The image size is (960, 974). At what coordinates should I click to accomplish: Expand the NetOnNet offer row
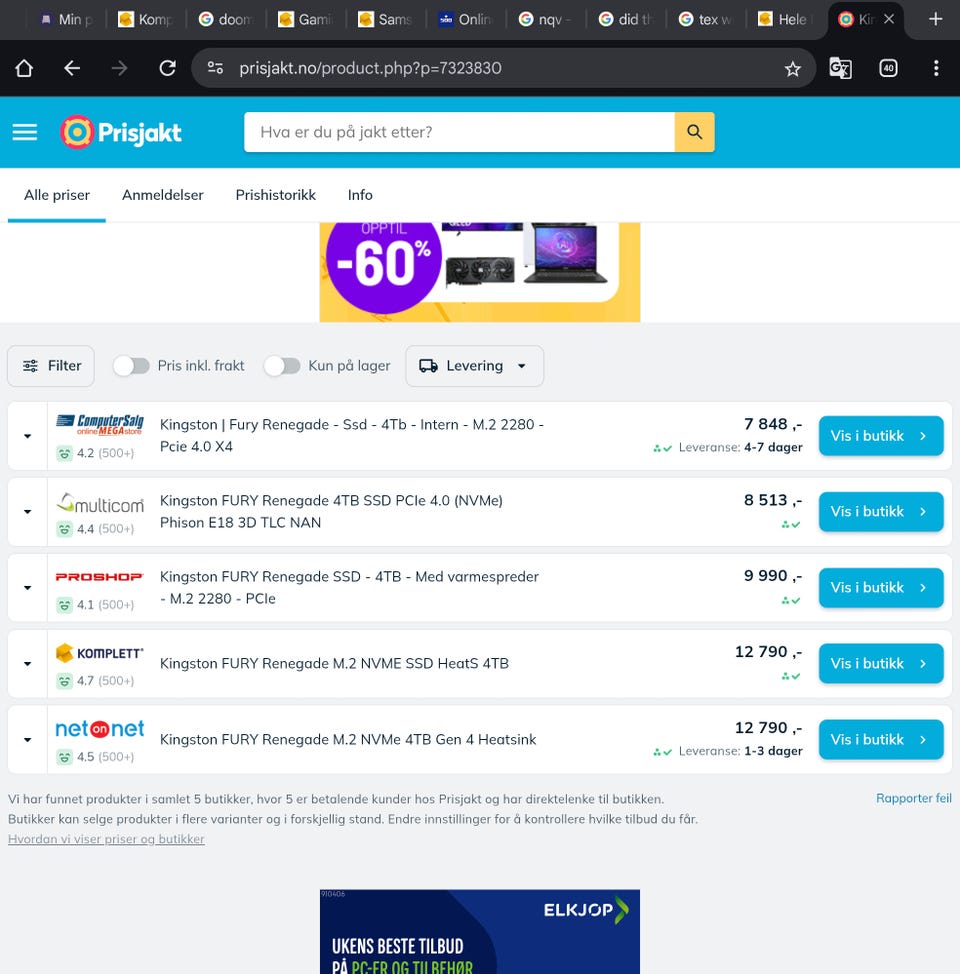27,740
